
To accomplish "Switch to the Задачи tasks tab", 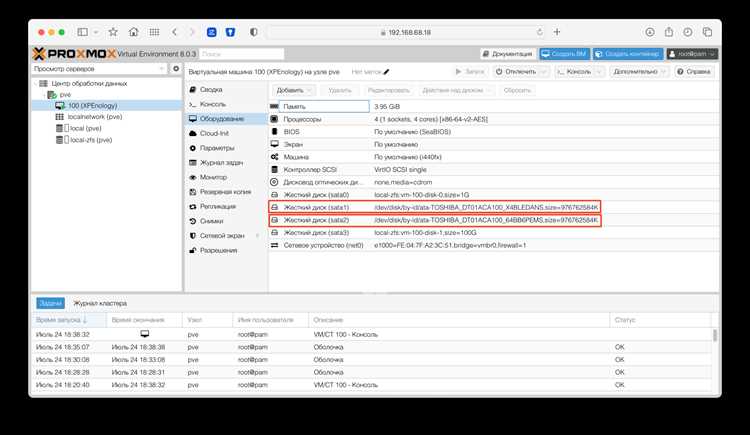I will (50, 303).
